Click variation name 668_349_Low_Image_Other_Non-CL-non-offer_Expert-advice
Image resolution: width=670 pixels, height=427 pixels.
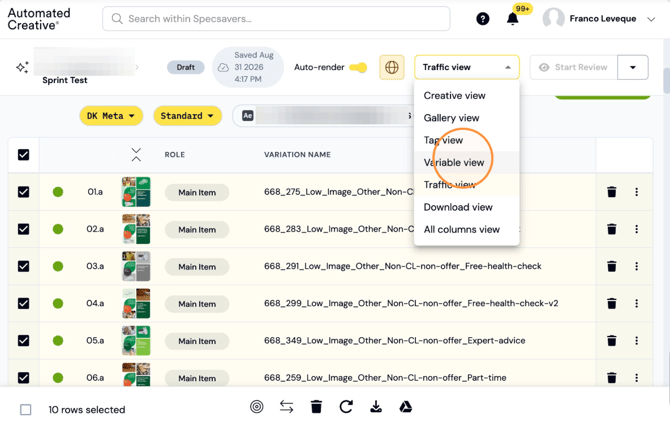pos(394,341)
